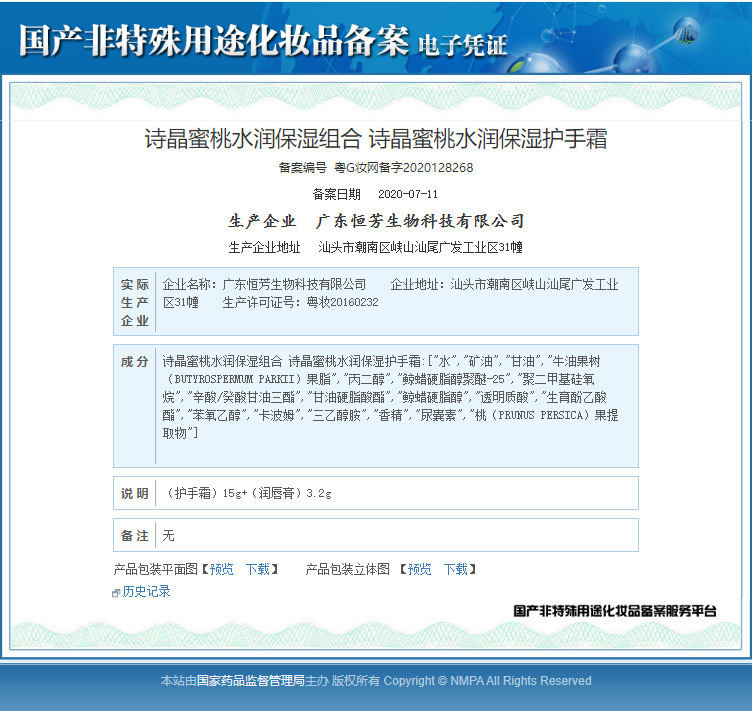Open the 历史记录 link
752x711 pixels.
tap(146, 591)
